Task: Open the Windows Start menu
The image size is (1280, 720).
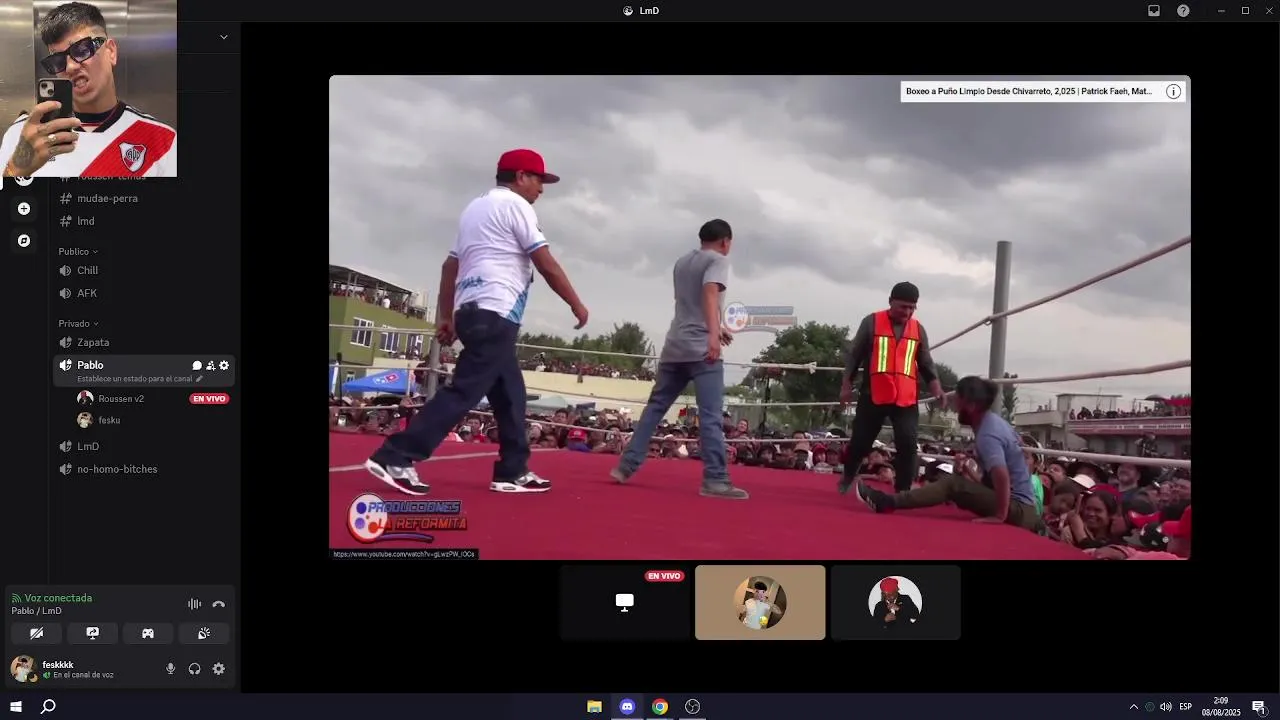Action: click(x=16, y=706)
